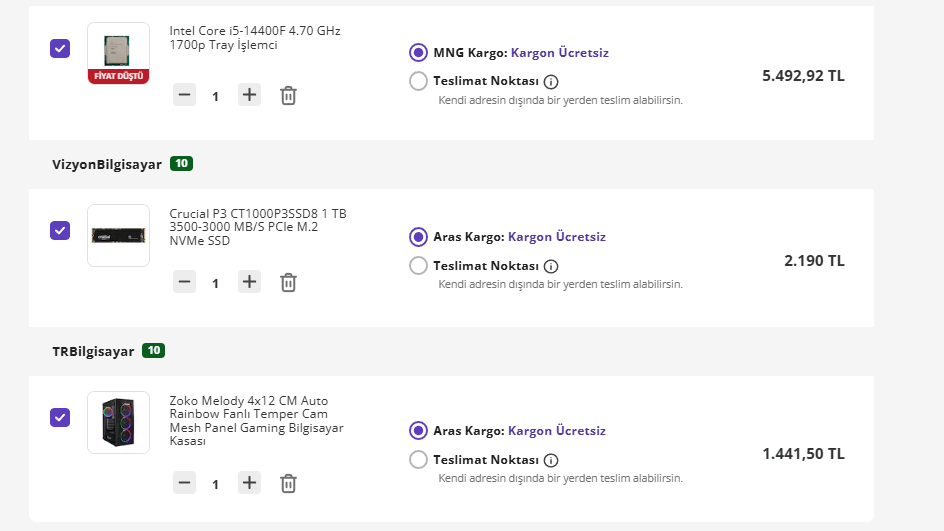Choose Teslimat Noktası for the Intel processor
Viewport: 944px width, 531px height.
point(418,81)
